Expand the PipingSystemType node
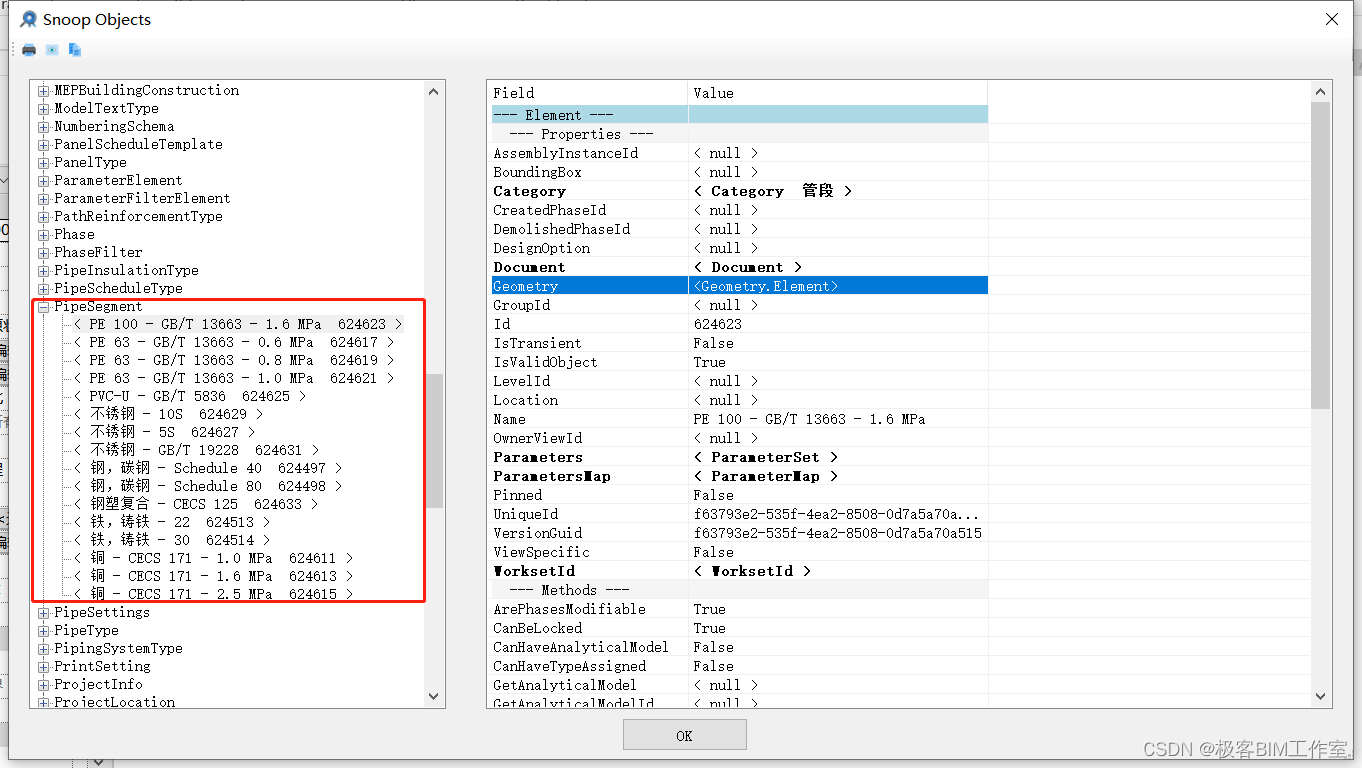Image resolution: width=1362 pixels, height=768 pixels. pyautogui.click(x=44, y=649)
